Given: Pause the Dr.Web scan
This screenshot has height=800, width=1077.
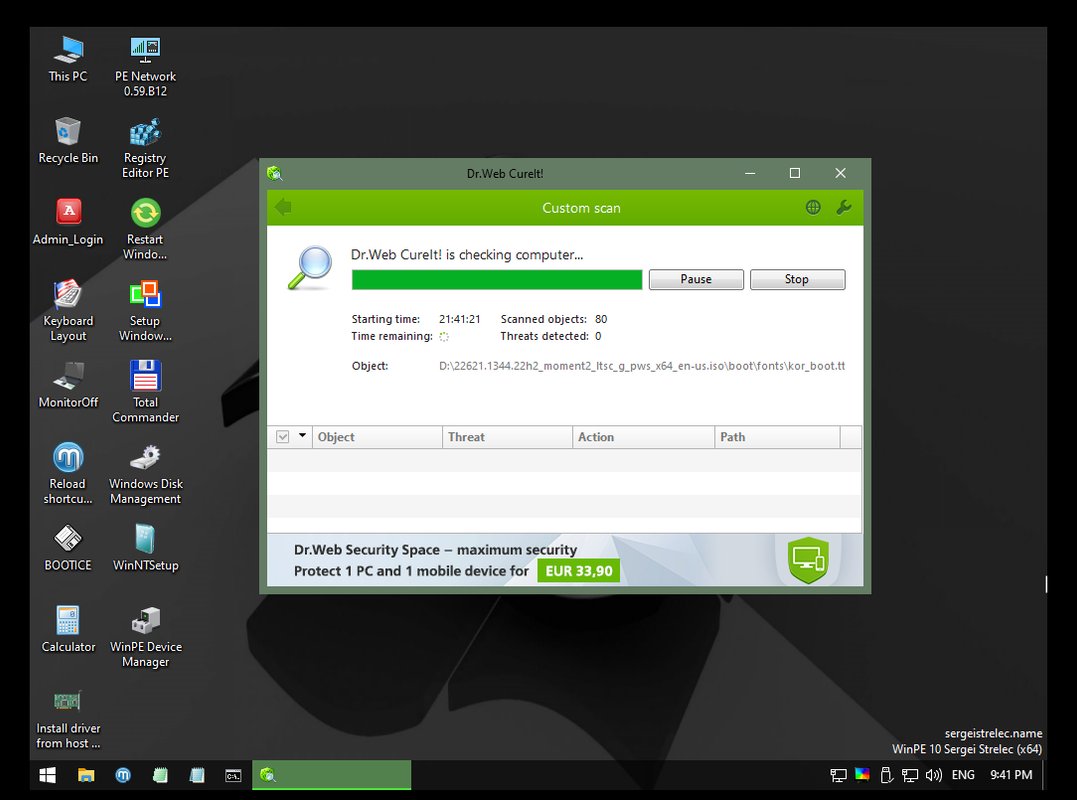Looking at the screenshot, I should pyautogui.click(x=696, y=279).
